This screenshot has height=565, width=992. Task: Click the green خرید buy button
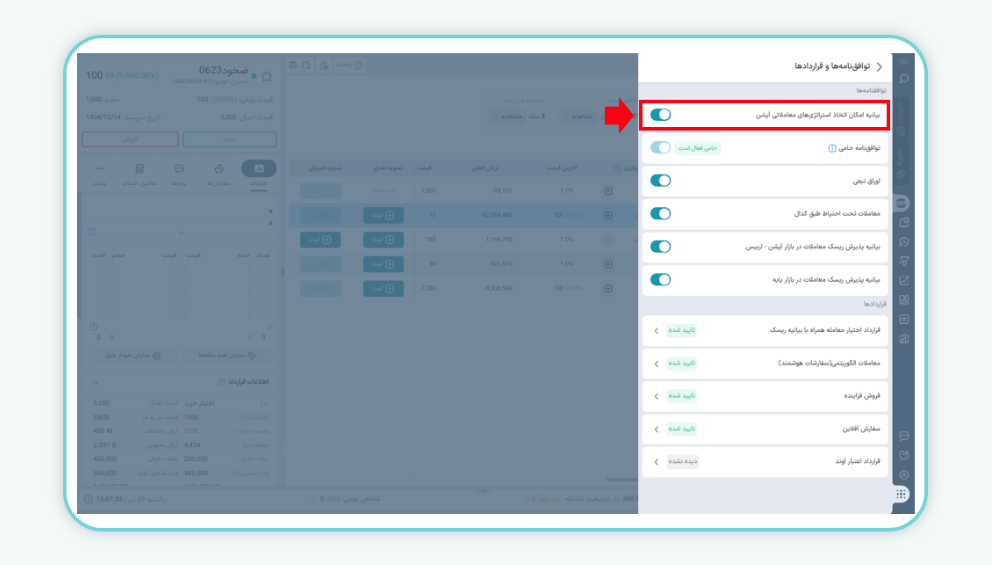(x=230, y=140)
